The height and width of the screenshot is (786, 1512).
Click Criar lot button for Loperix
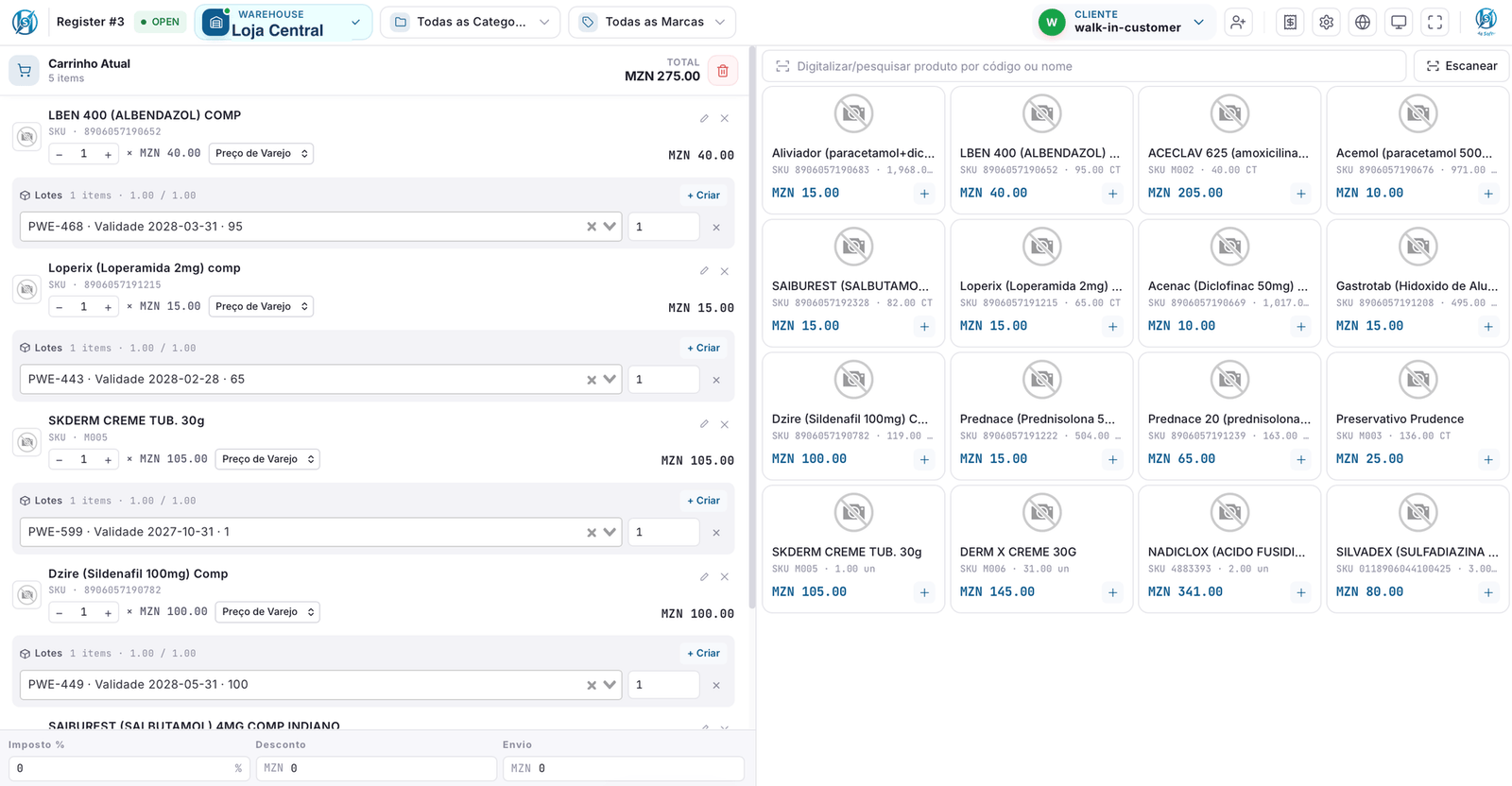tap(703, 349)
